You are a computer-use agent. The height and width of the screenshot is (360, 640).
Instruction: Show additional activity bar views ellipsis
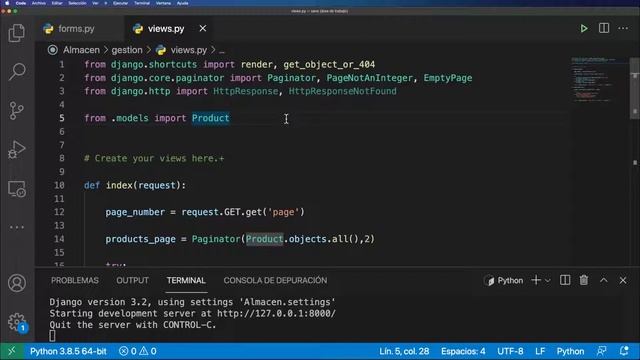[x=17, y=227]
